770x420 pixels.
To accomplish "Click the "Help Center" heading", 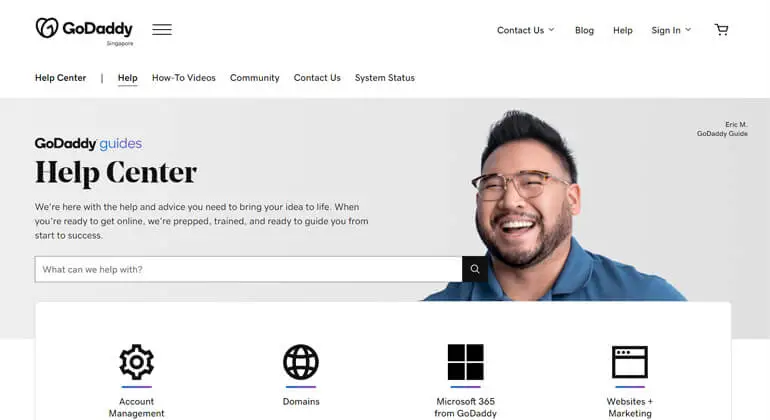I will (116, 172).
